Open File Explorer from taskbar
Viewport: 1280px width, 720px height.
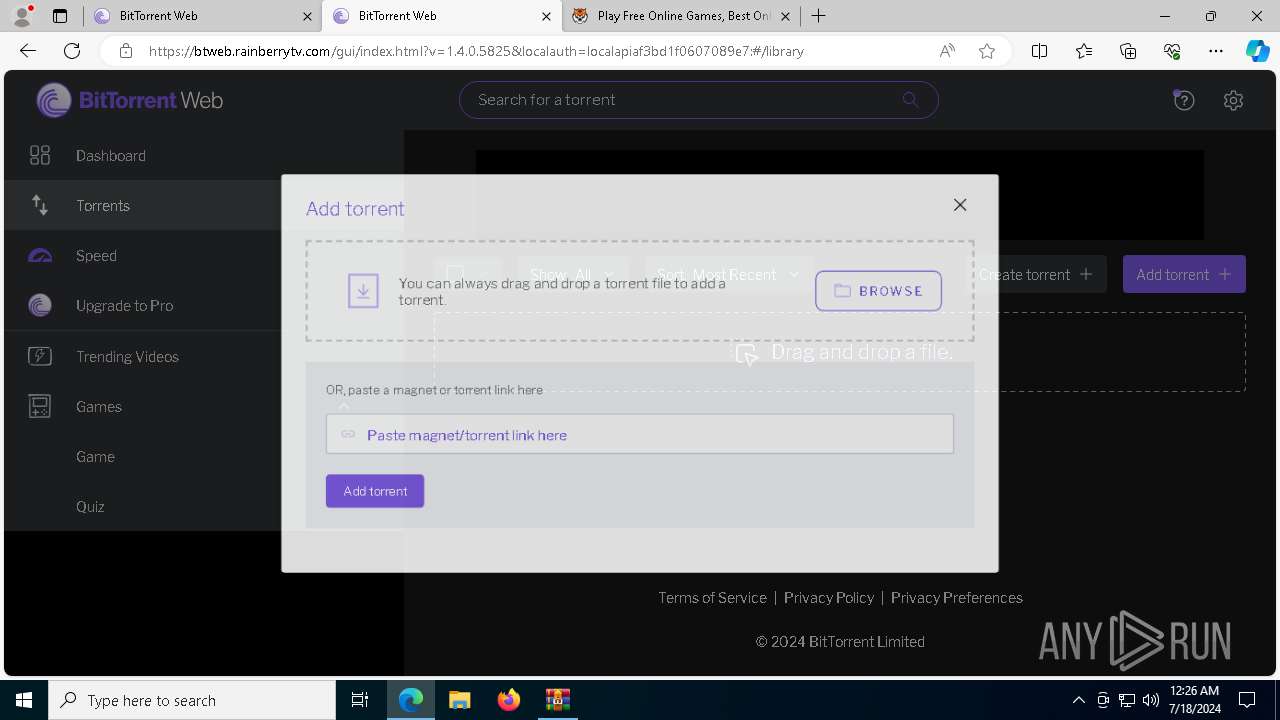460,700
